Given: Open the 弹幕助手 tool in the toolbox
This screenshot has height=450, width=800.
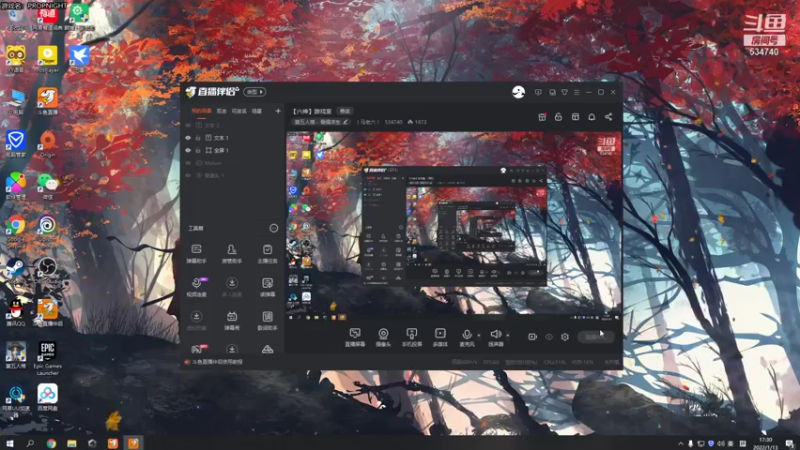Looking at the screenshot, I should (196, 253).
